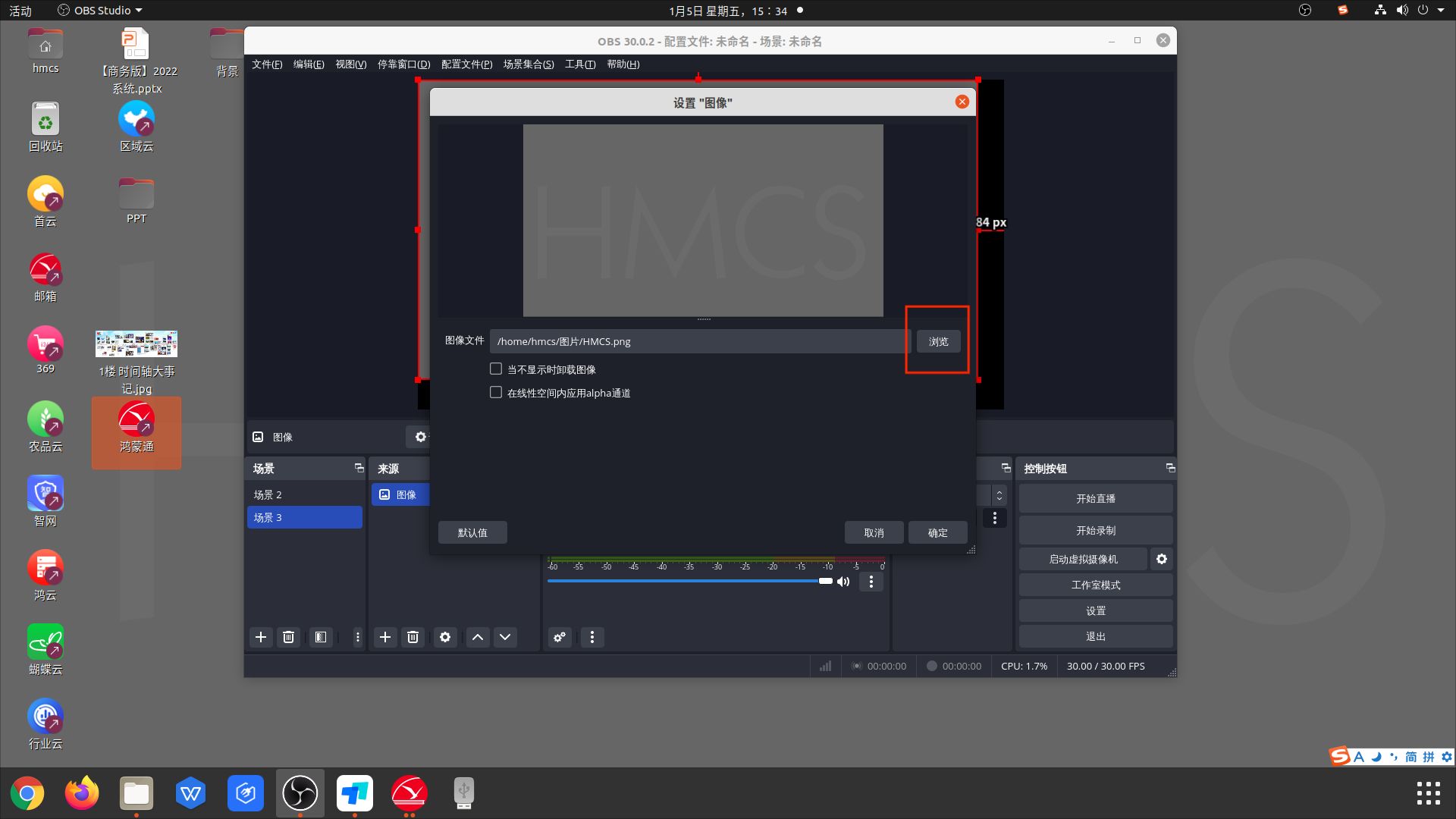Enable unload image when not showing checkbox

(496, 369)
